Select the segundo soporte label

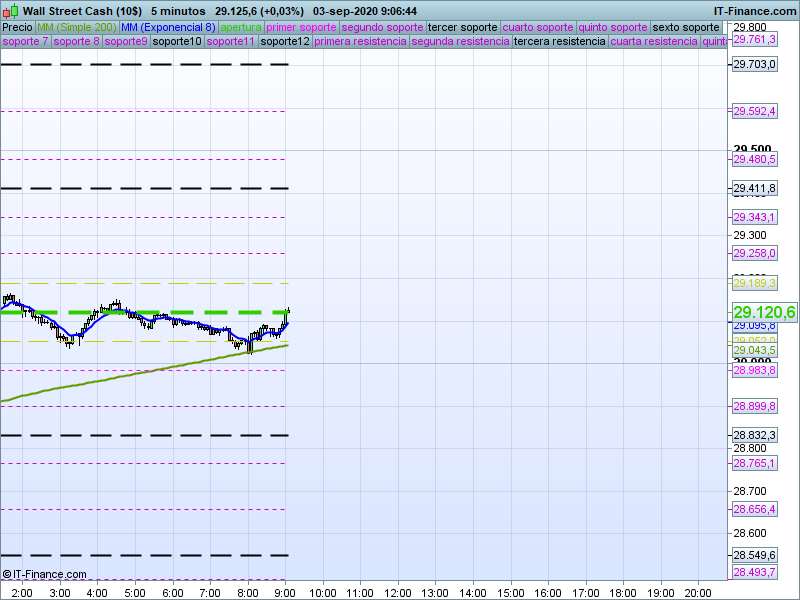(382, 27)
